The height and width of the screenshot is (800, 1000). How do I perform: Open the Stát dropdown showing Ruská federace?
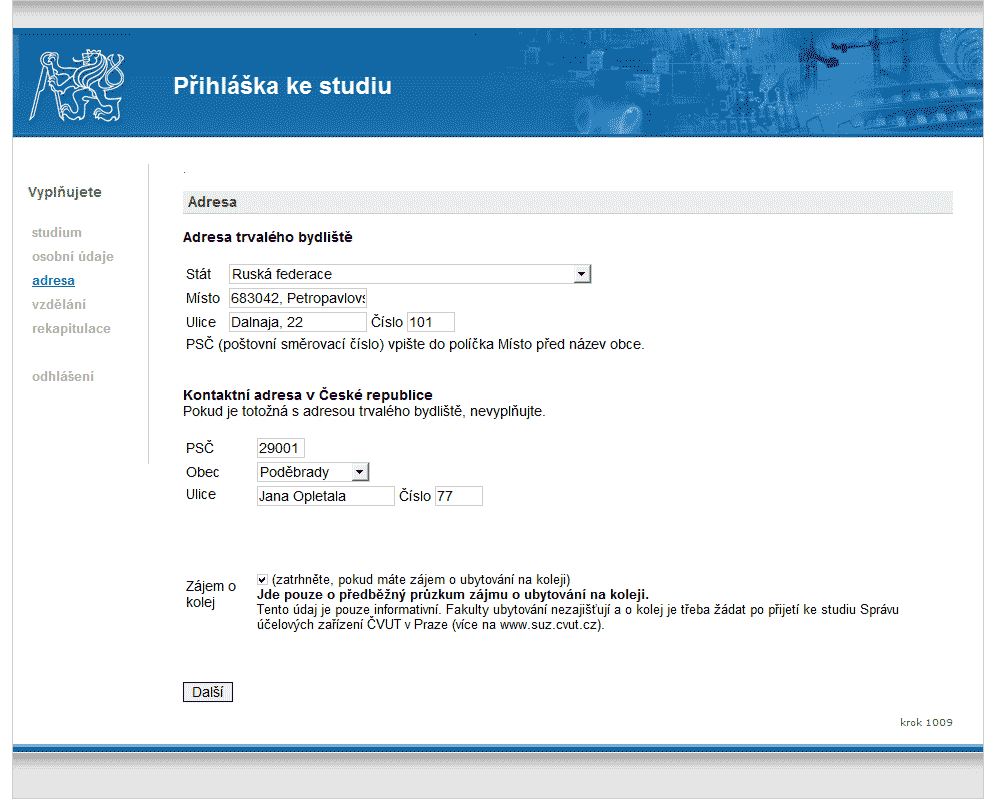(x=410, y=274)
